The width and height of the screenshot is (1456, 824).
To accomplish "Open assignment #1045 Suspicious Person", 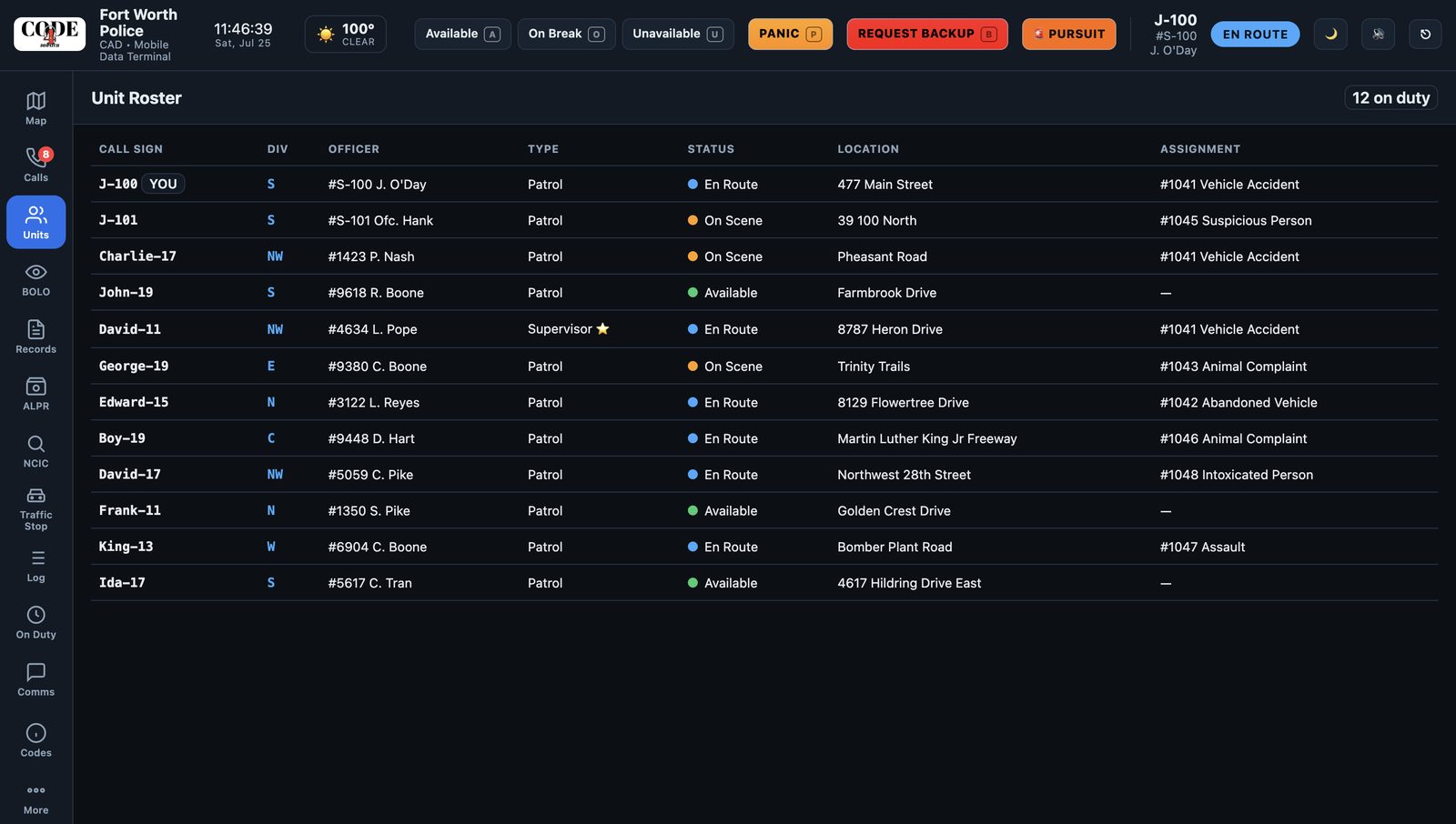I will click(x=1236, y=220).
